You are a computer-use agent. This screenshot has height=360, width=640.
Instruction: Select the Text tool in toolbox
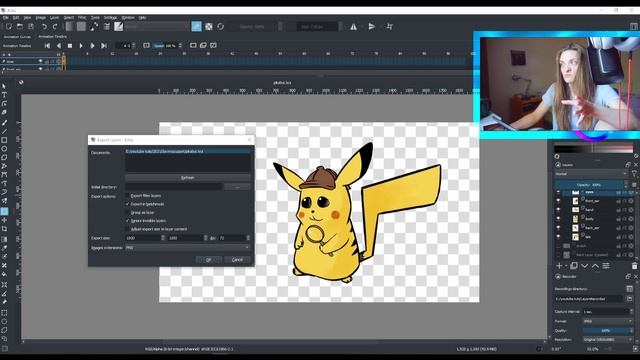[x=4, y=95]
